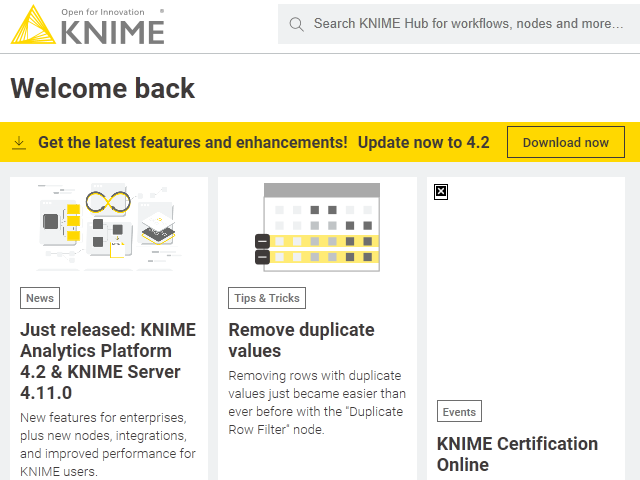Open 'Just released: KNIME Analytics Platform' article
The height and width of the screenshot is (480, 640).
[108, 361]
